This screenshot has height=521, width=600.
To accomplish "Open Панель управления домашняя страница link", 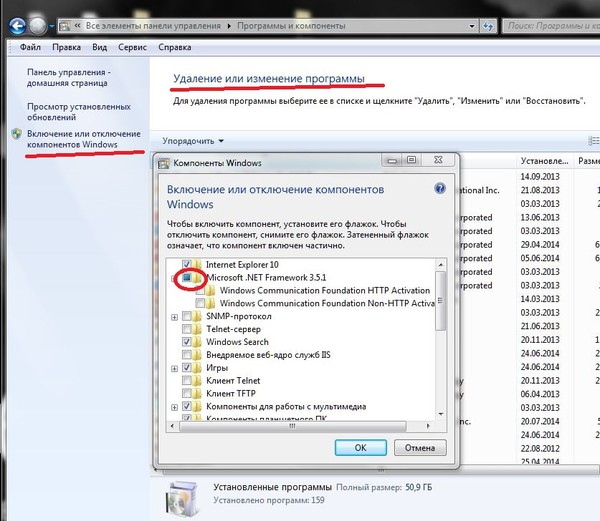I will tap(68, 78).
